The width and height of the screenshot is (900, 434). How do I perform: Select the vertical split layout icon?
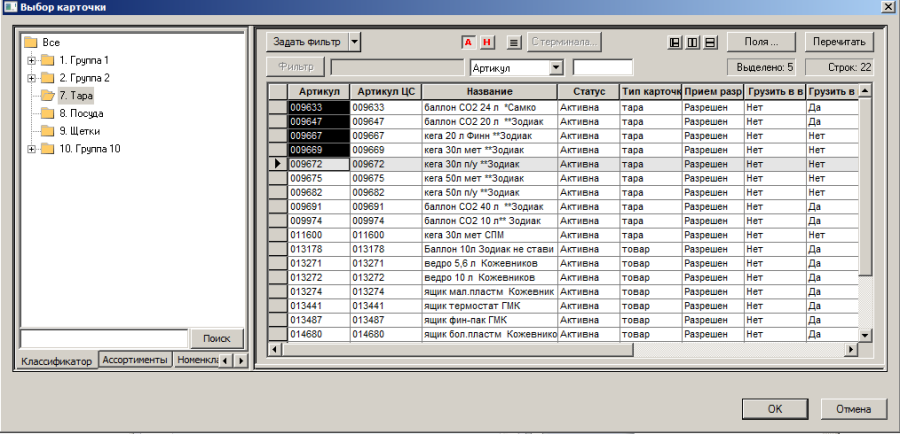[693, 42]
